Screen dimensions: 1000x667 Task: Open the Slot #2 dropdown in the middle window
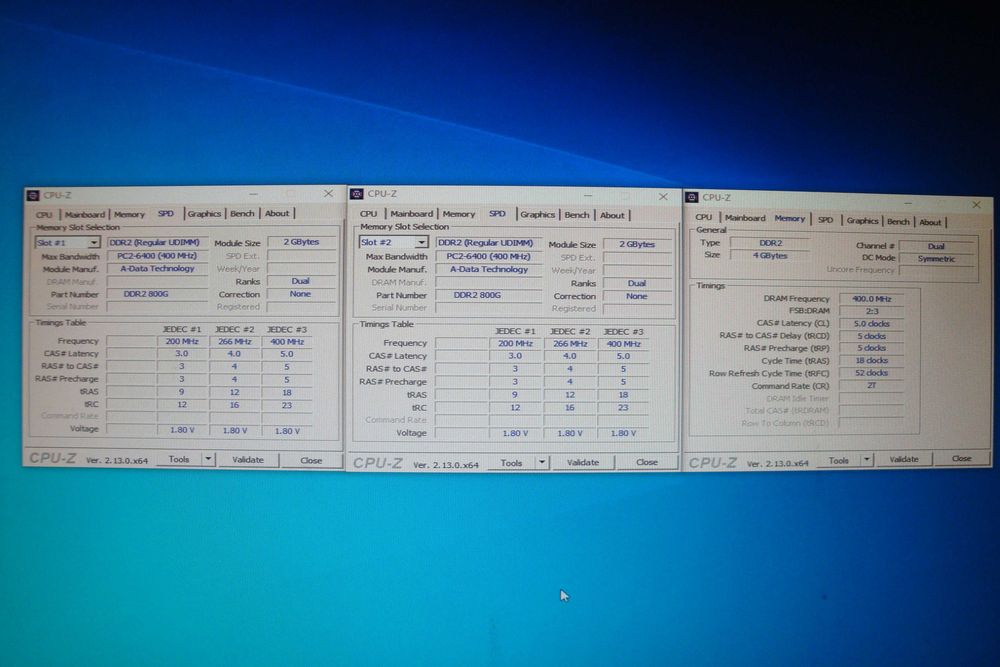[421, 242]
